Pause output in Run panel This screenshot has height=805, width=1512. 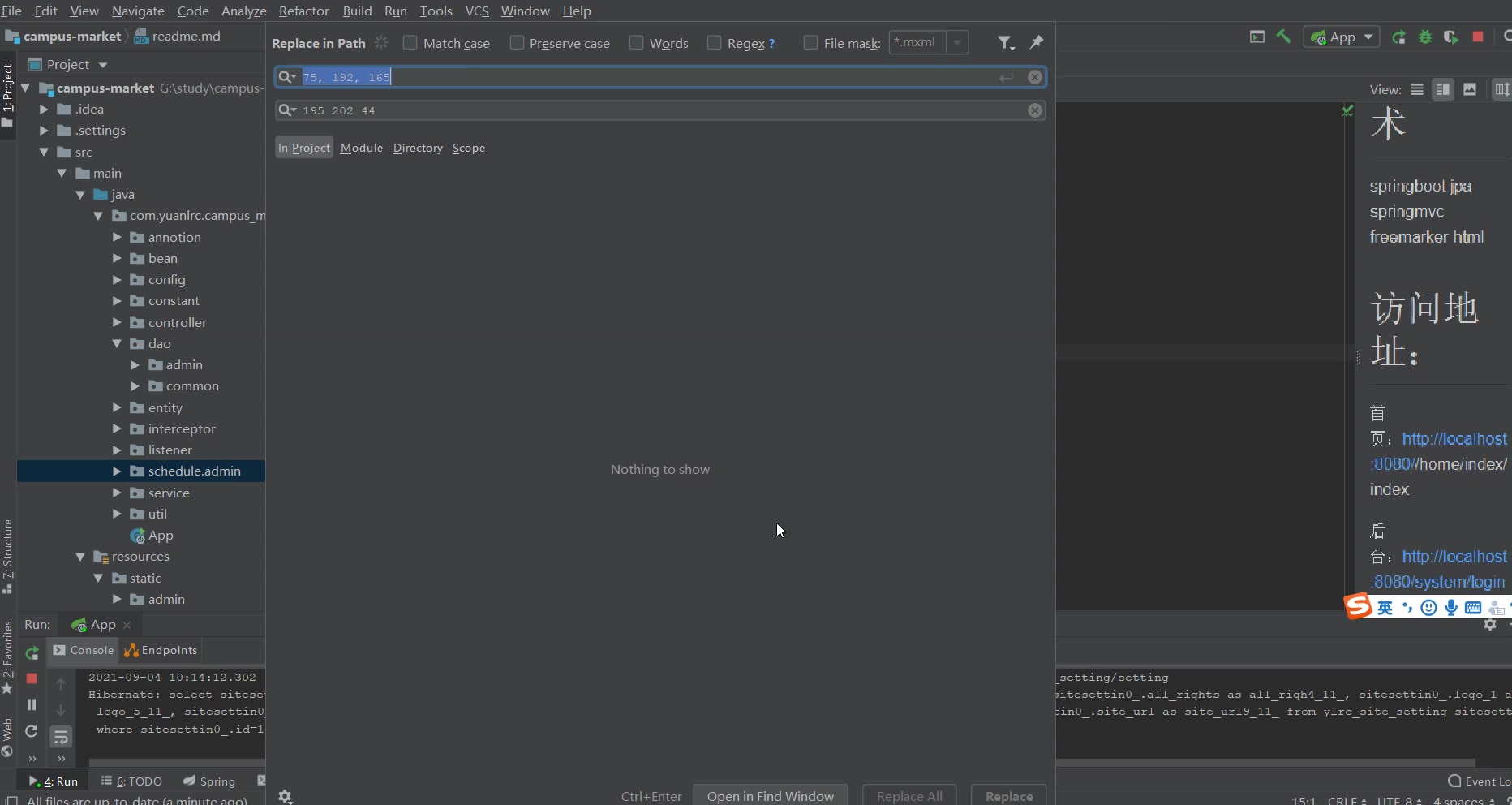click(32, 704)
